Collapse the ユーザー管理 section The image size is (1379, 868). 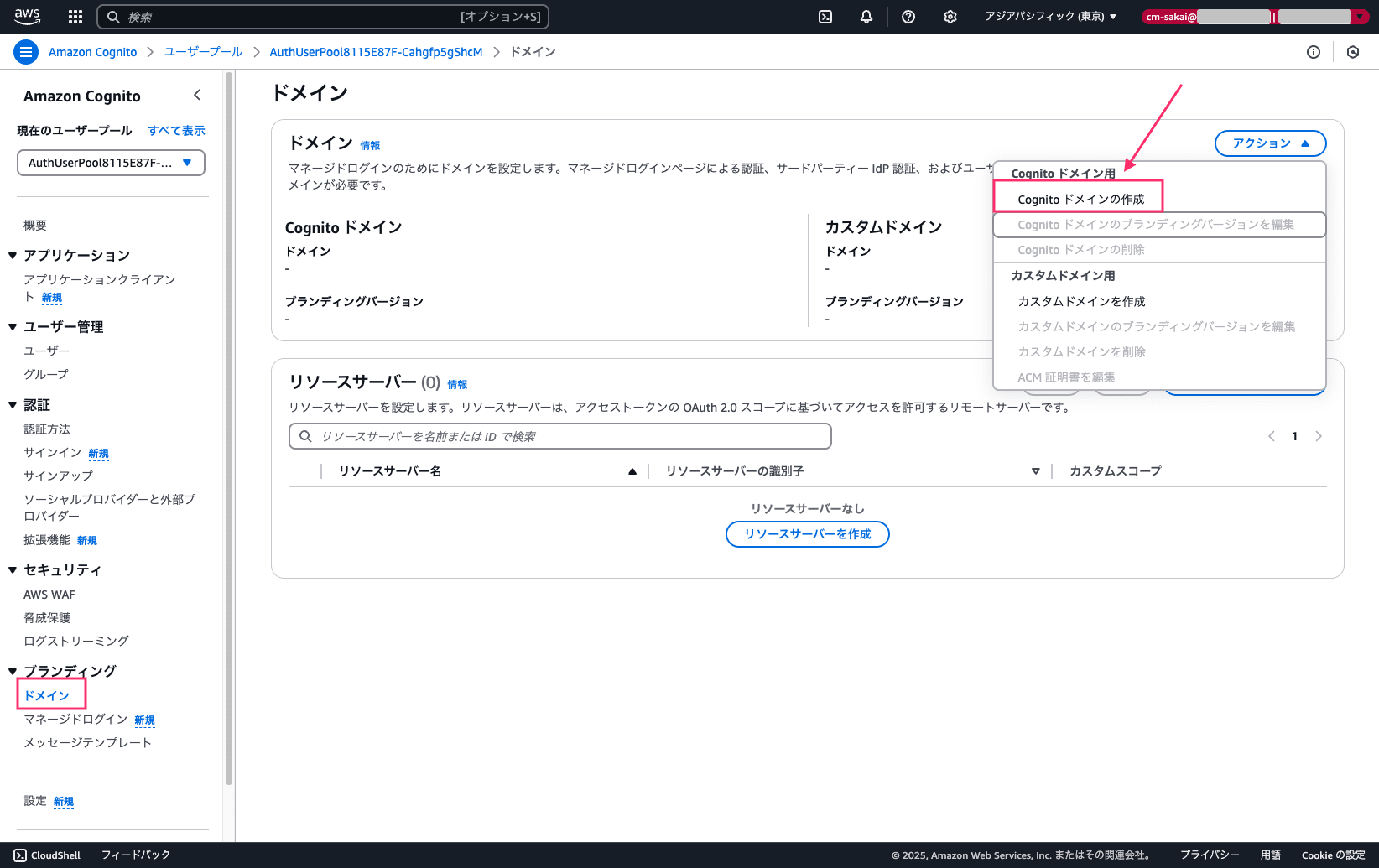[13, 327]
